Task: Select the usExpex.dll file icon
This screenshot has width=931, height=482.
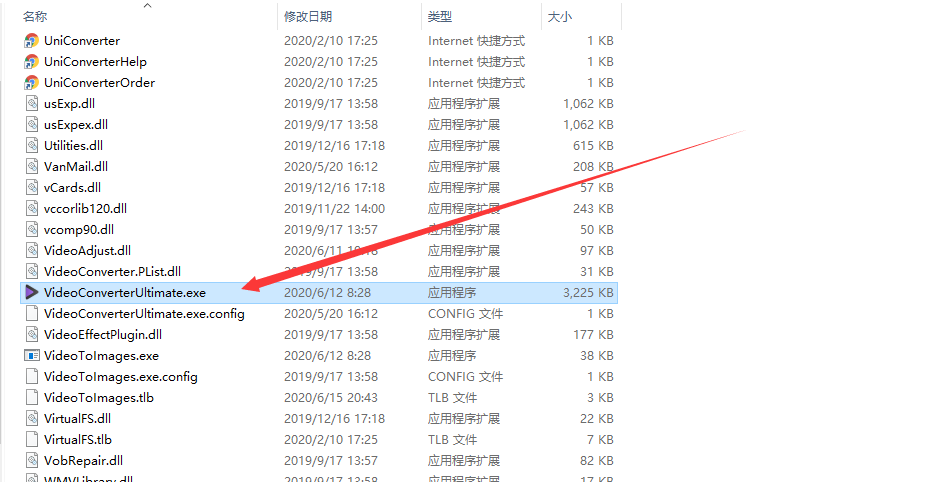Action: (32, 125)
